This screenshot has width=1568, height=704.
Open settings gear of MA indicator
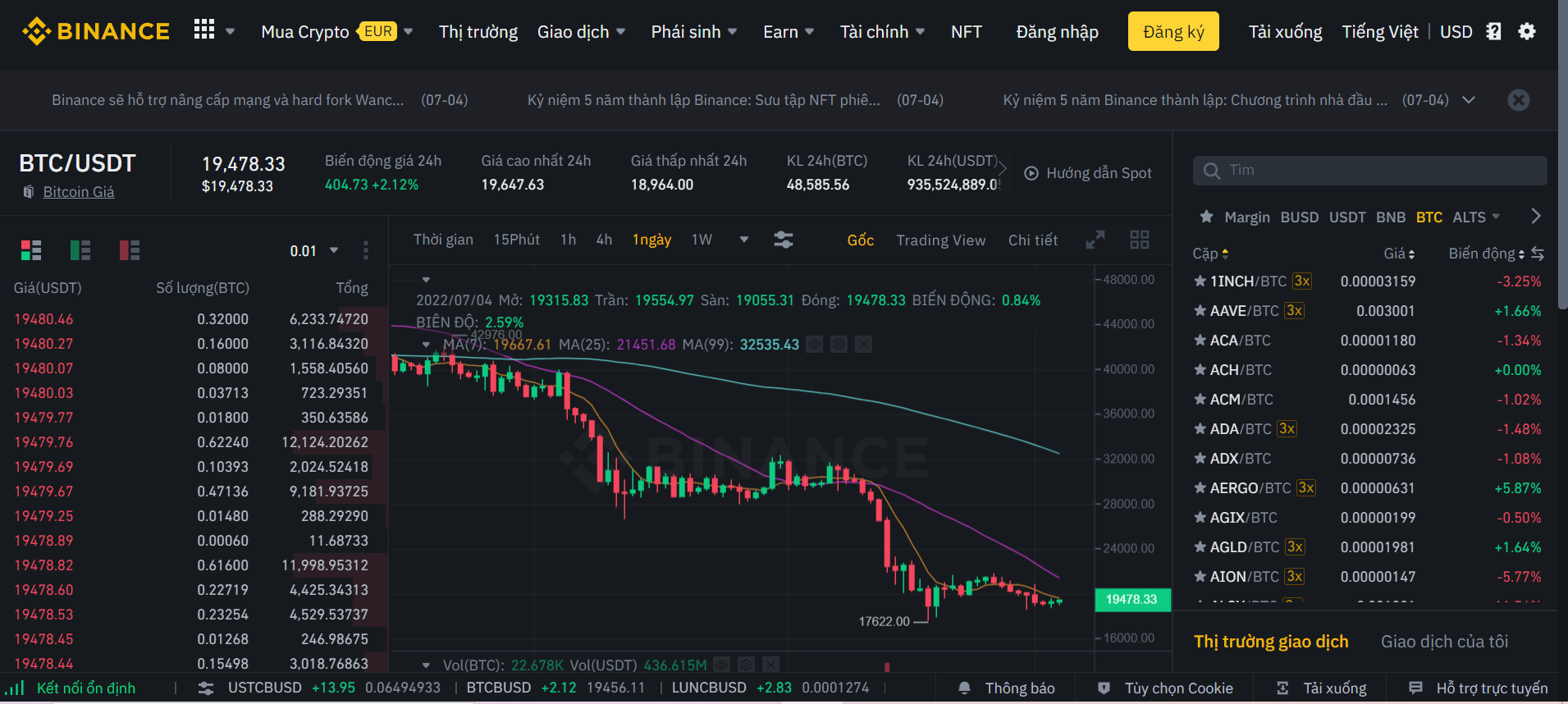point(839,345)
